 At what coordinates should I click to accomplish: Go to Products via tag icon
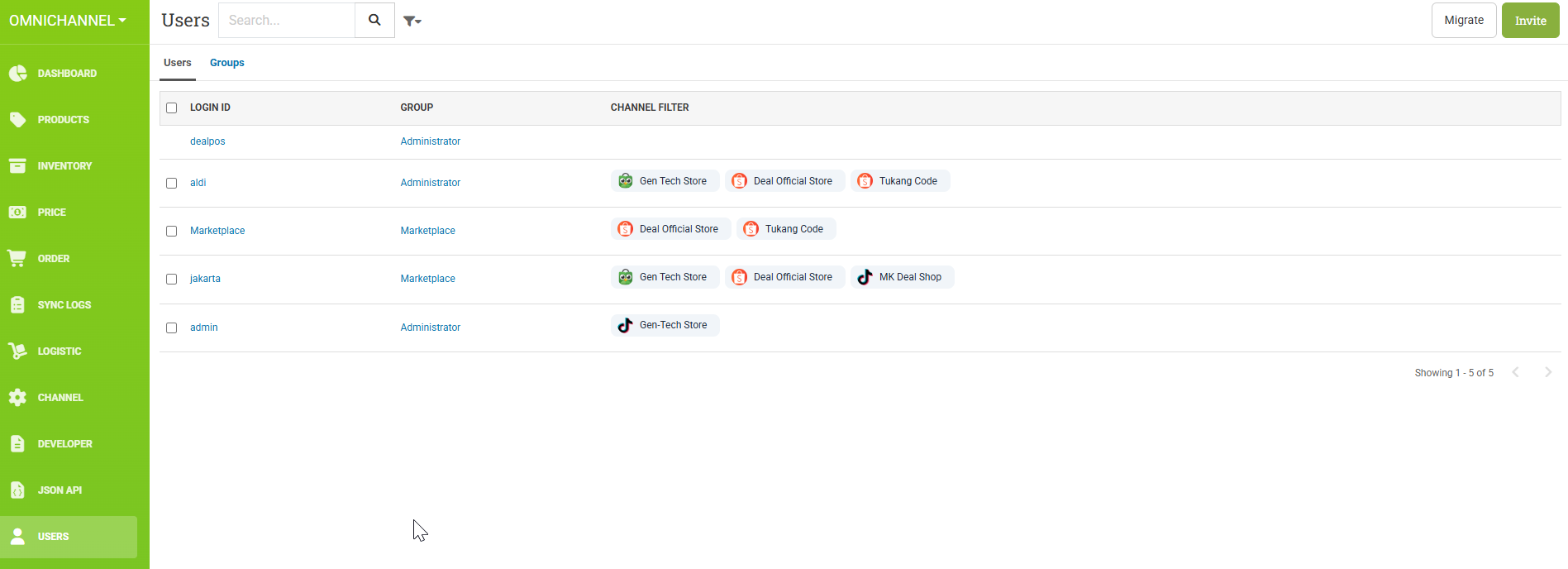(x=18, y=120)
